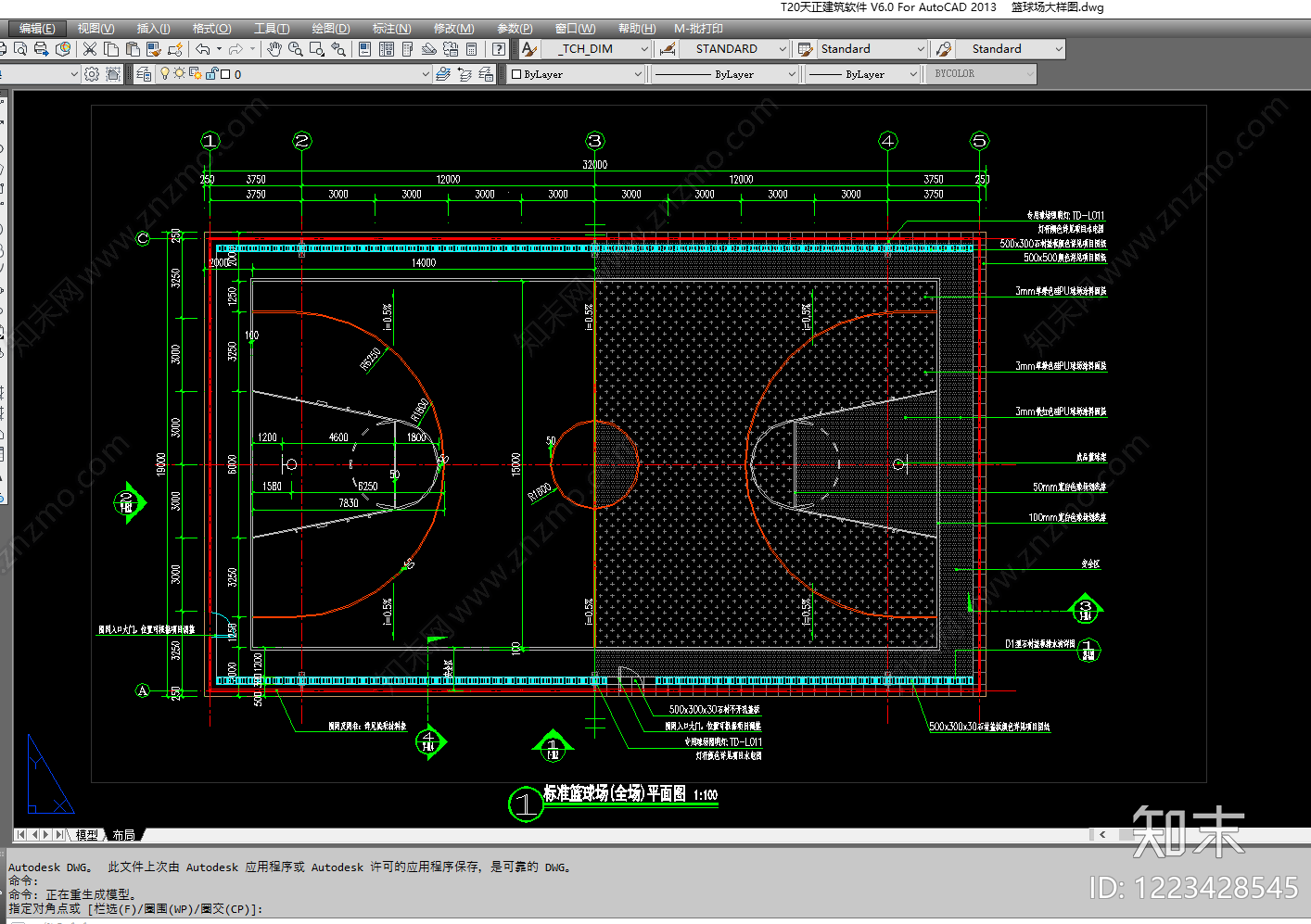This screenshot has height=924, width=1311.
Task: Open the _TCH_DIM text style dropdown
Action: click(643, 49)
